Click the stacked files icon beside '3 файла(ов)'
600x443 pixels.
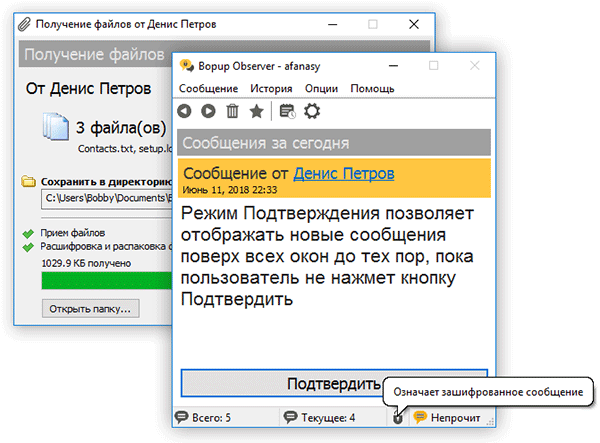56,126
